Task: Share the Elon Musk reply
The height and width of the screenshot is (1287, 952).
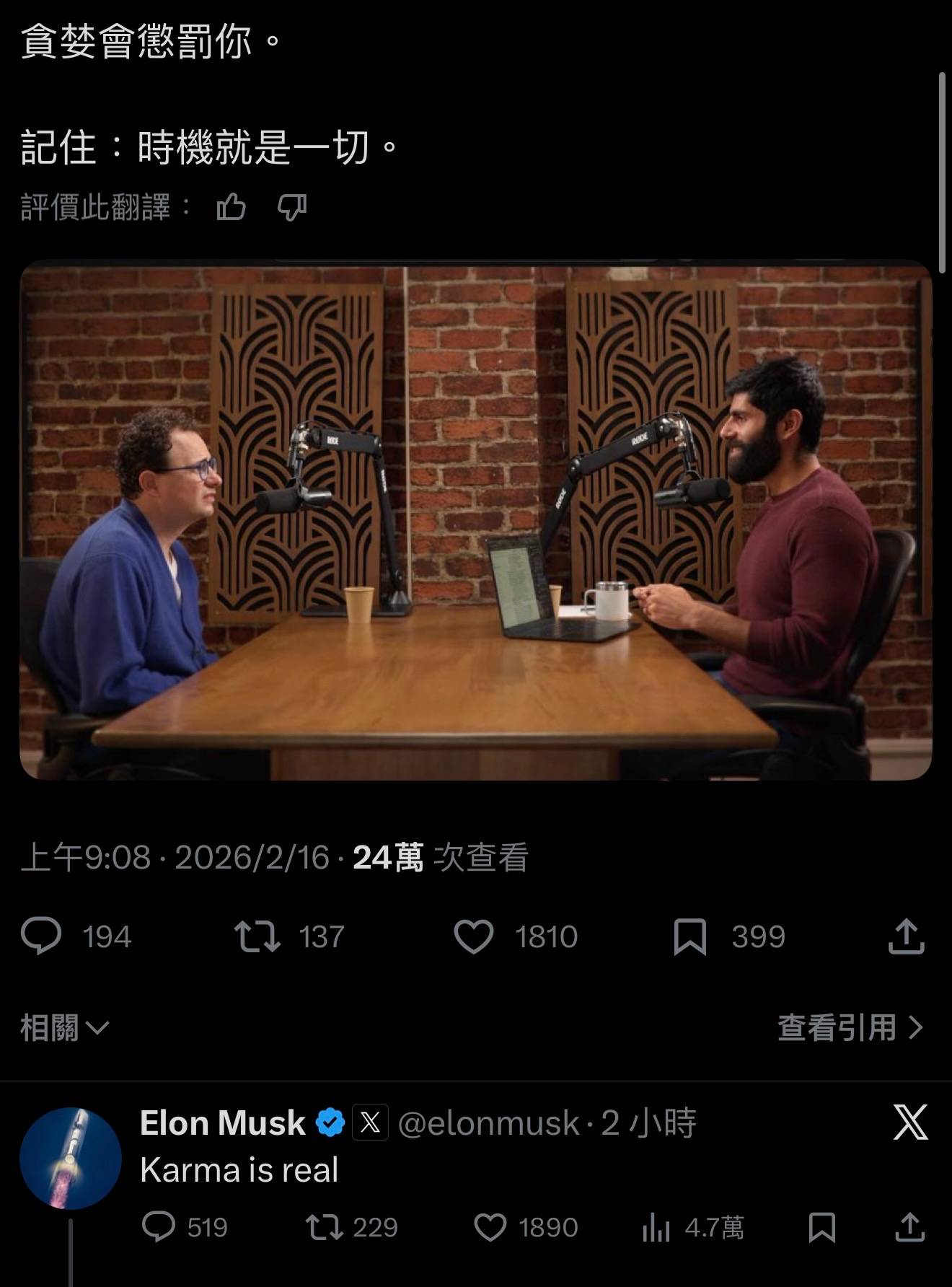Action: [910, 1227]
